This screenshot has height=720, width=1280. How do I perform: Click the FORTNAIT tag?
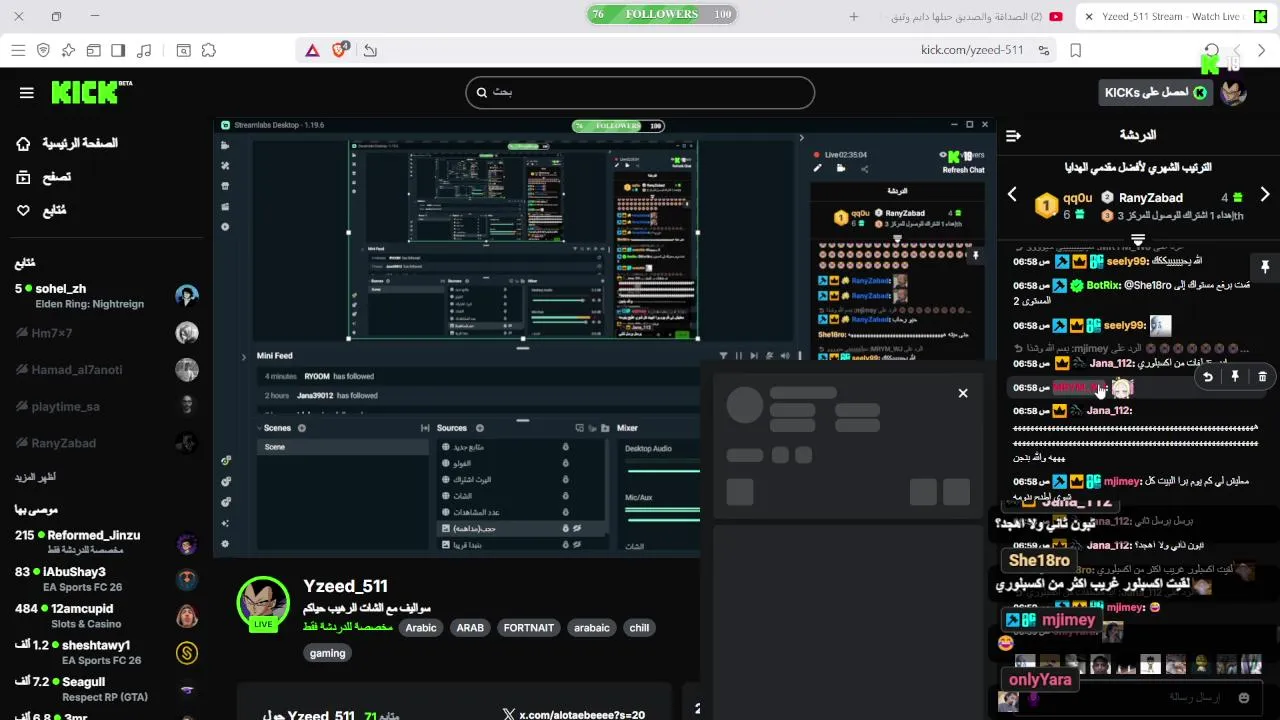[x=529, y=628]
